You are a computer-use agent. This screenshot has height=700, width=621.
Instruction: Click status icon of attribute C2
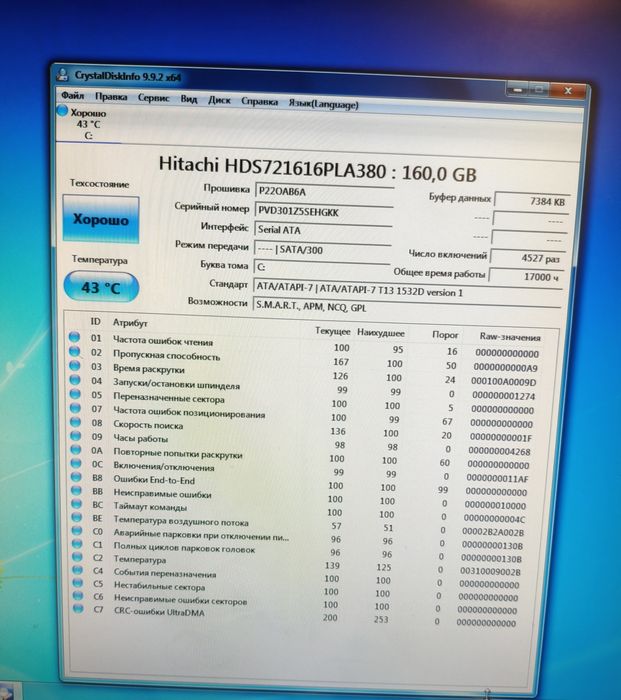78,557
